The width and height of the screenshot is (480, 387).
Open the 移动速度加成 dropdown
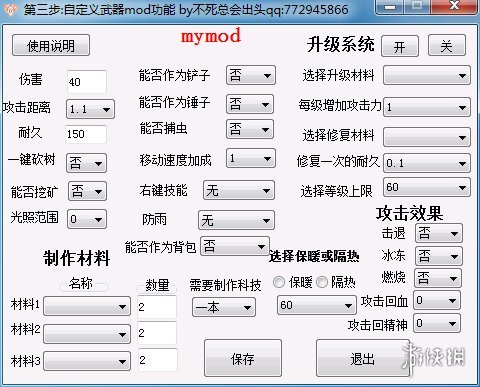[x=251, y=158]
